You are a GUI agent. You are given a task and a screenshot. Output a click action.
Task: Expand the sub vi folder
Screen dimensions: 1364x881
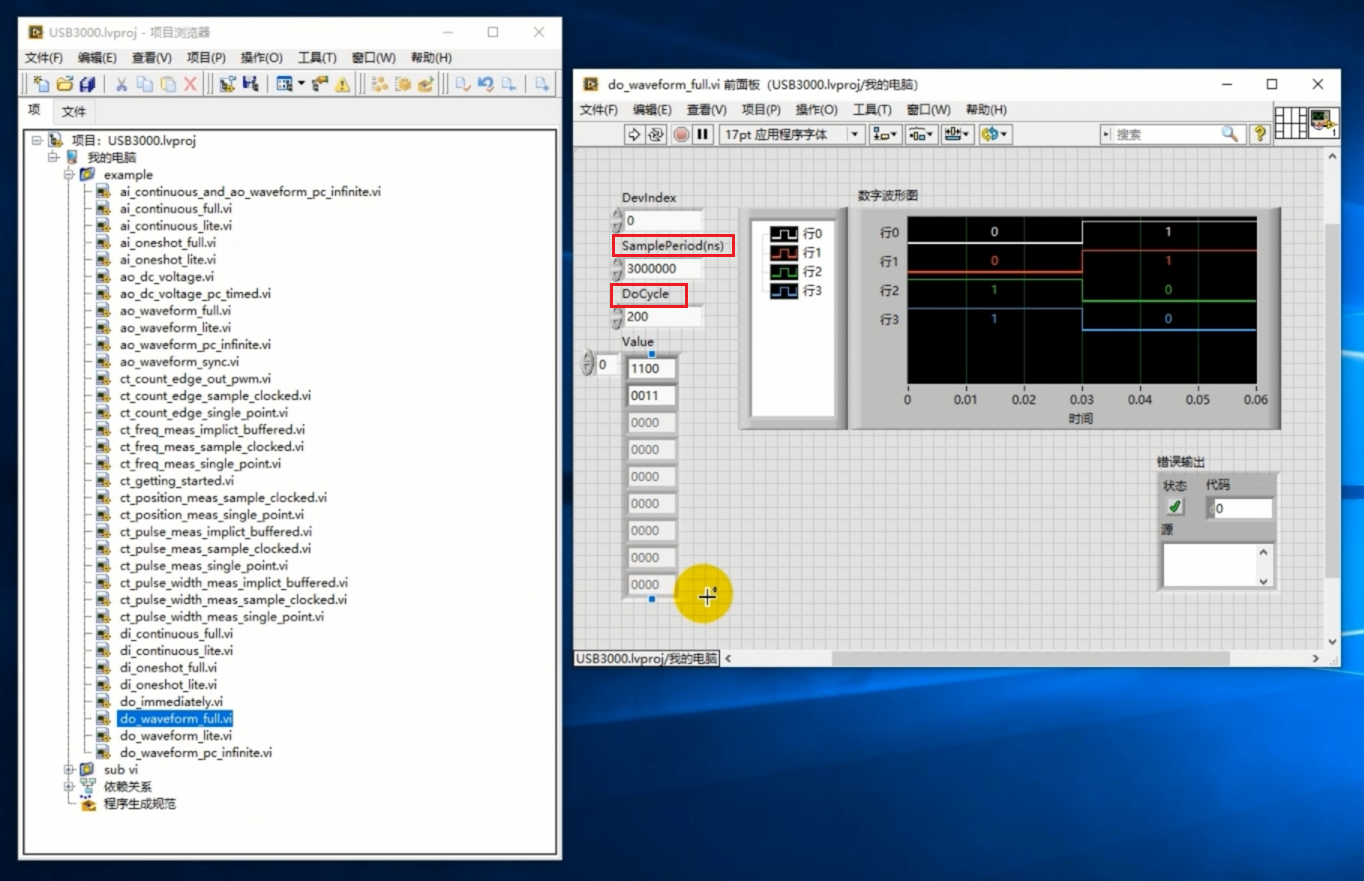(70, 770)
